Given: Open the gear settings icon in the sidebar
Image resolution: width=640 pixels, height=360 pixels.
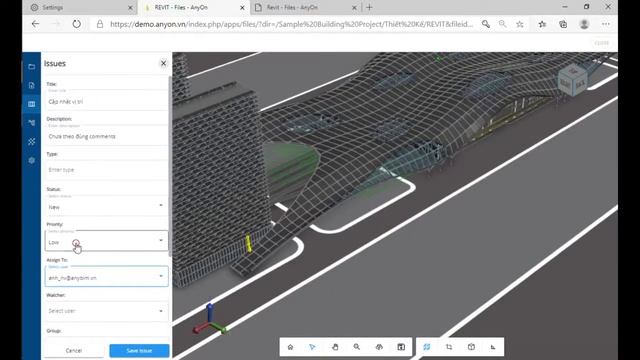Looking at the screenshot, I should (31, 160).
